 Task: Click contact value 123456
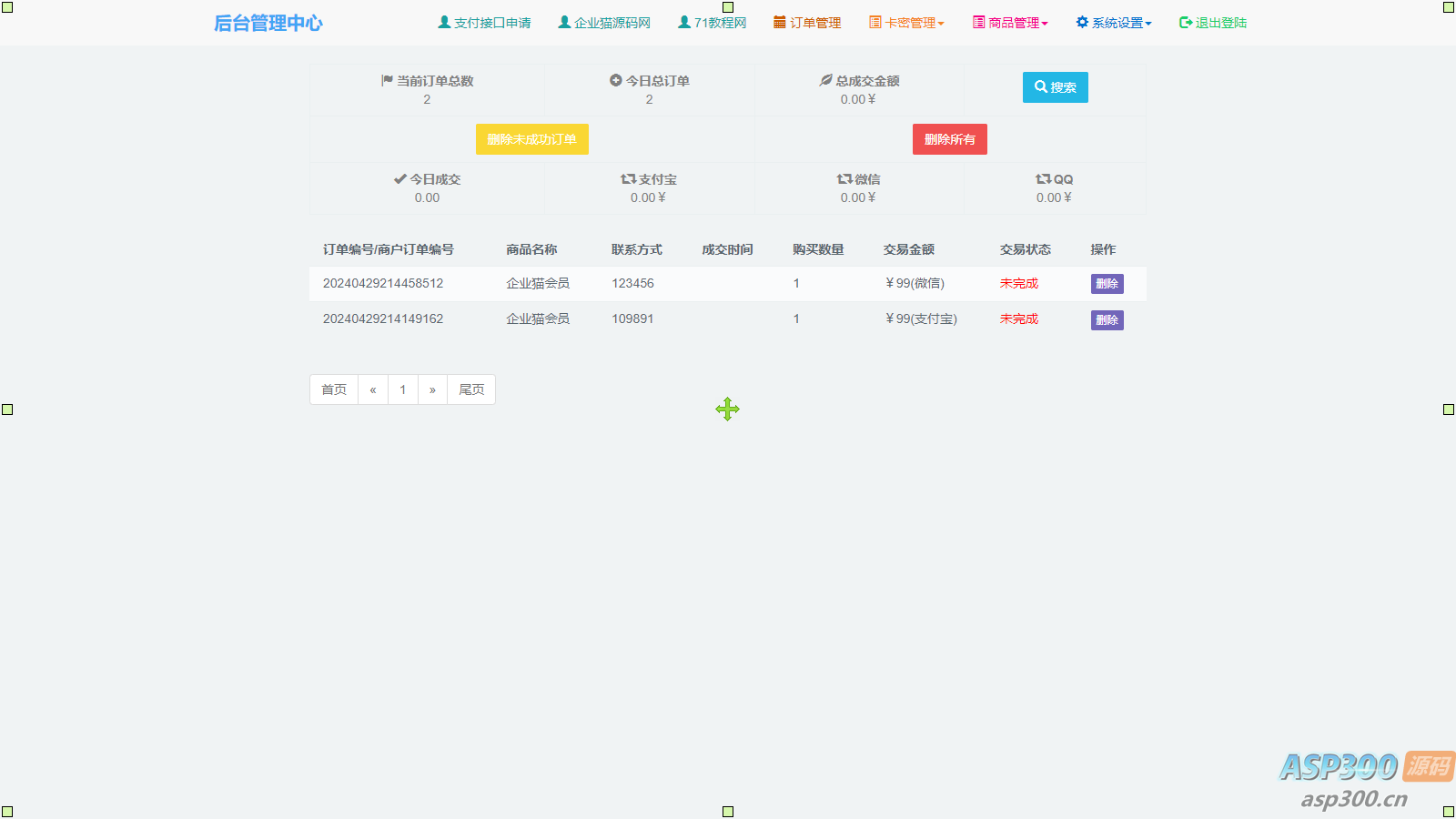[x=632, y=283]
